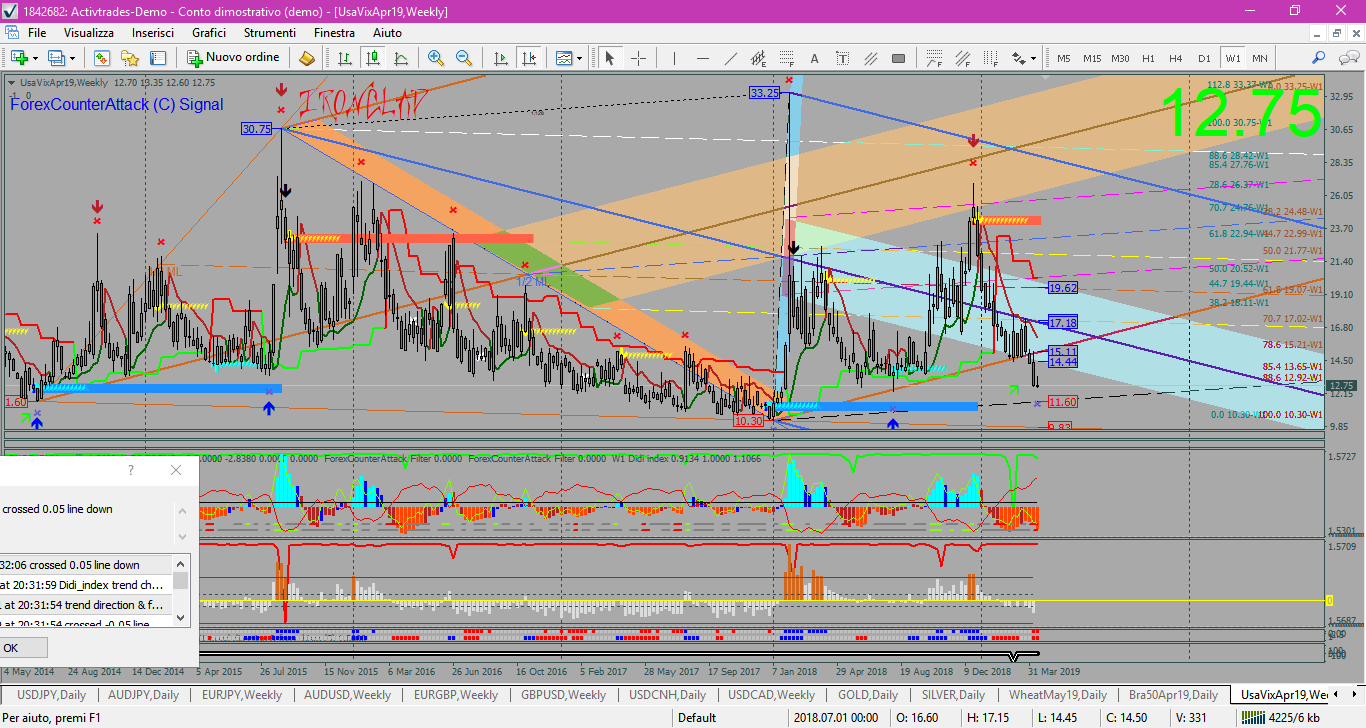Image resolution: width=1366 pixels, height=728 pixels.
Task: Switch to candlestick chart view
Action: (372, 58)
